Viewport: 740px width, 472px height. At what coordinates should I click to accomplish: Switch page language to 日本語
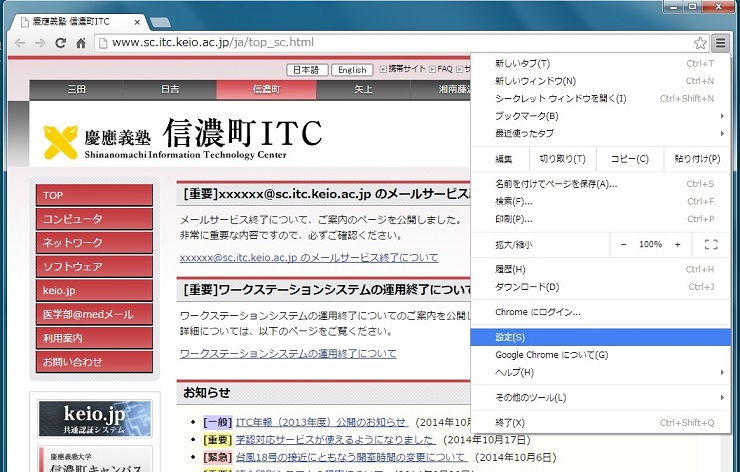[307, 70]
